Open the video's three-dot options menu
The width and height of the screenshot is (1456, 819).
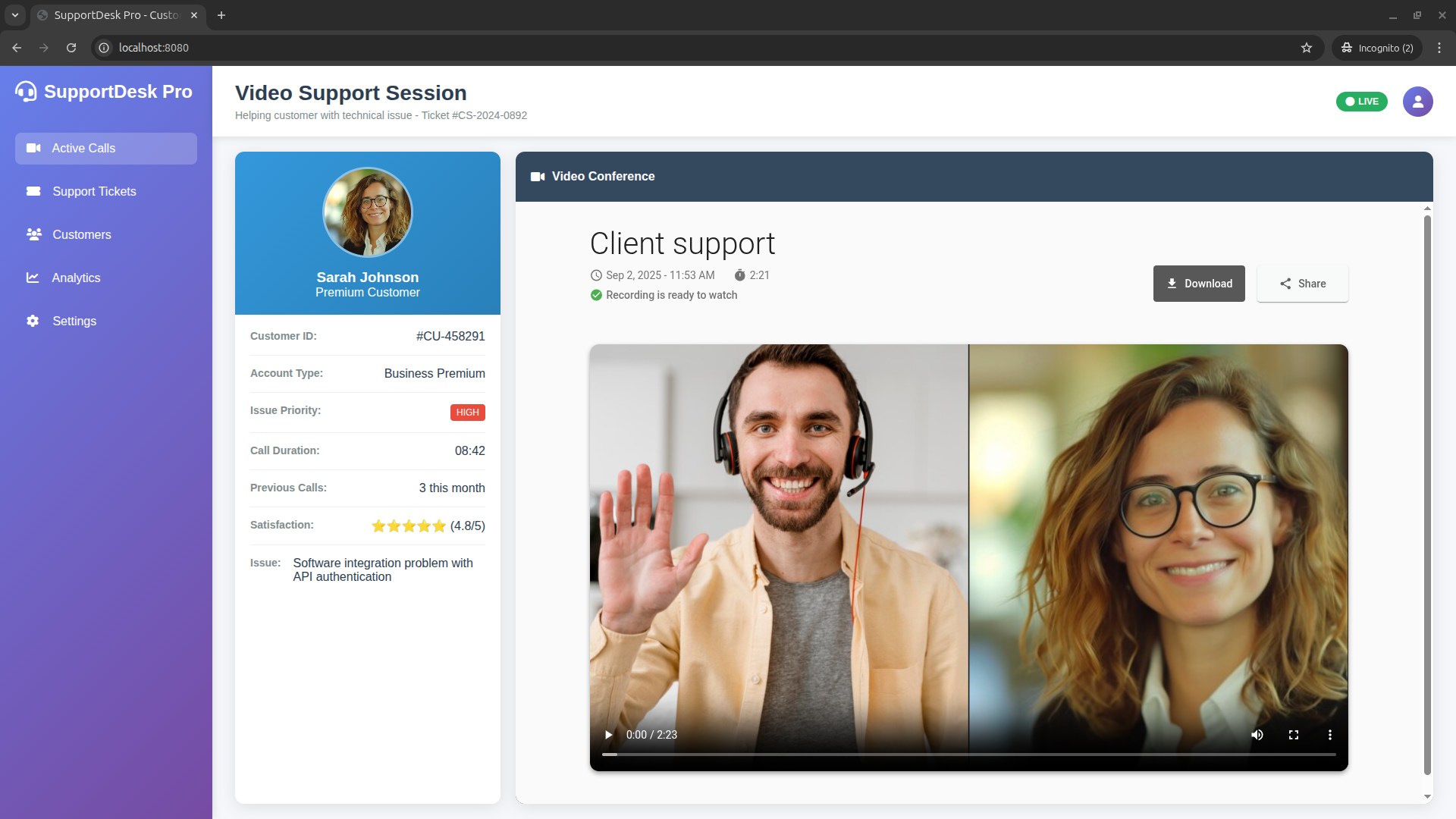(1329, 735)
